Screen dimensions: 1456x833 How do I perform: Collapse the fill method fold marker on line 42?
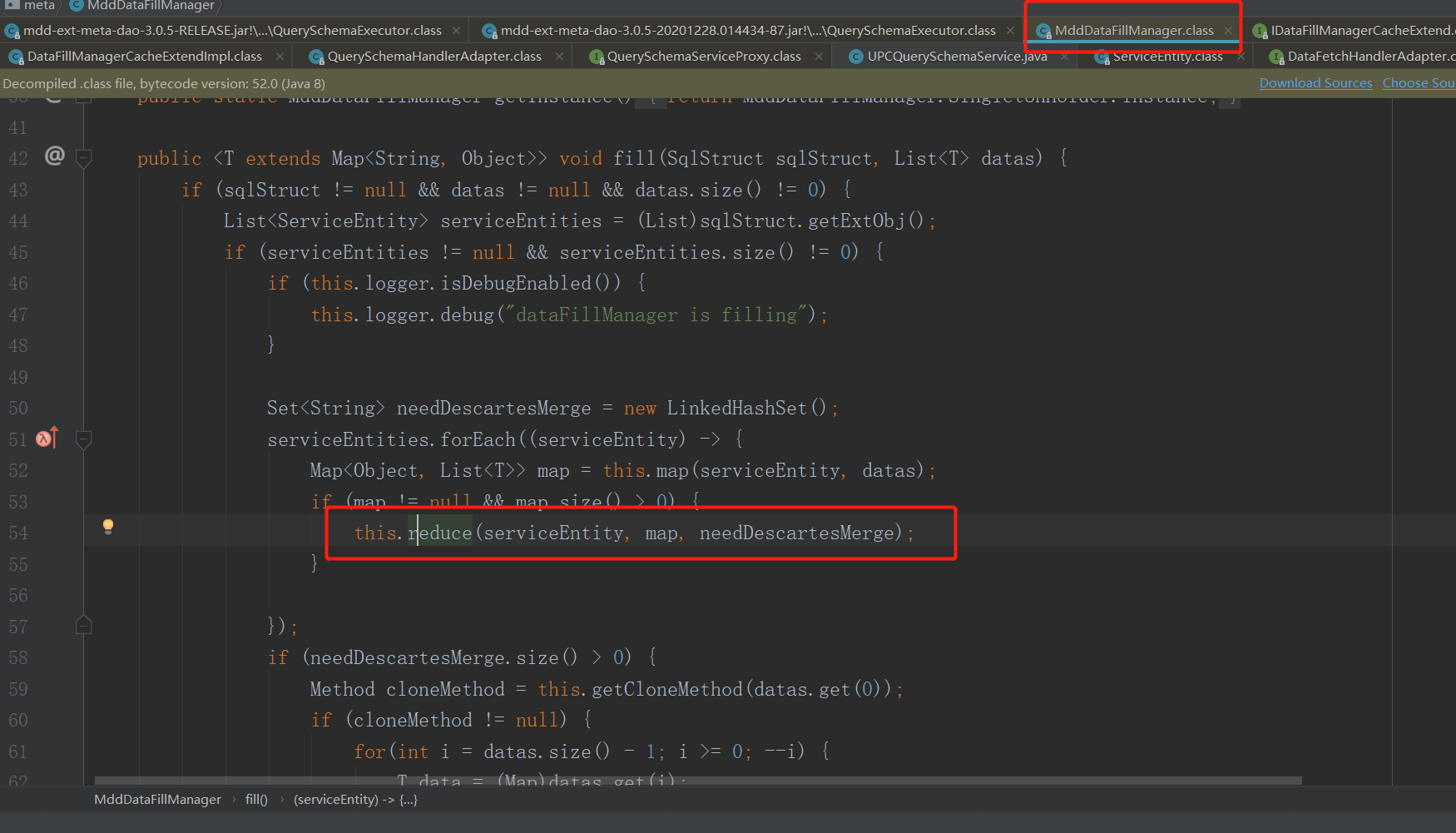click(x=83, y=157)
